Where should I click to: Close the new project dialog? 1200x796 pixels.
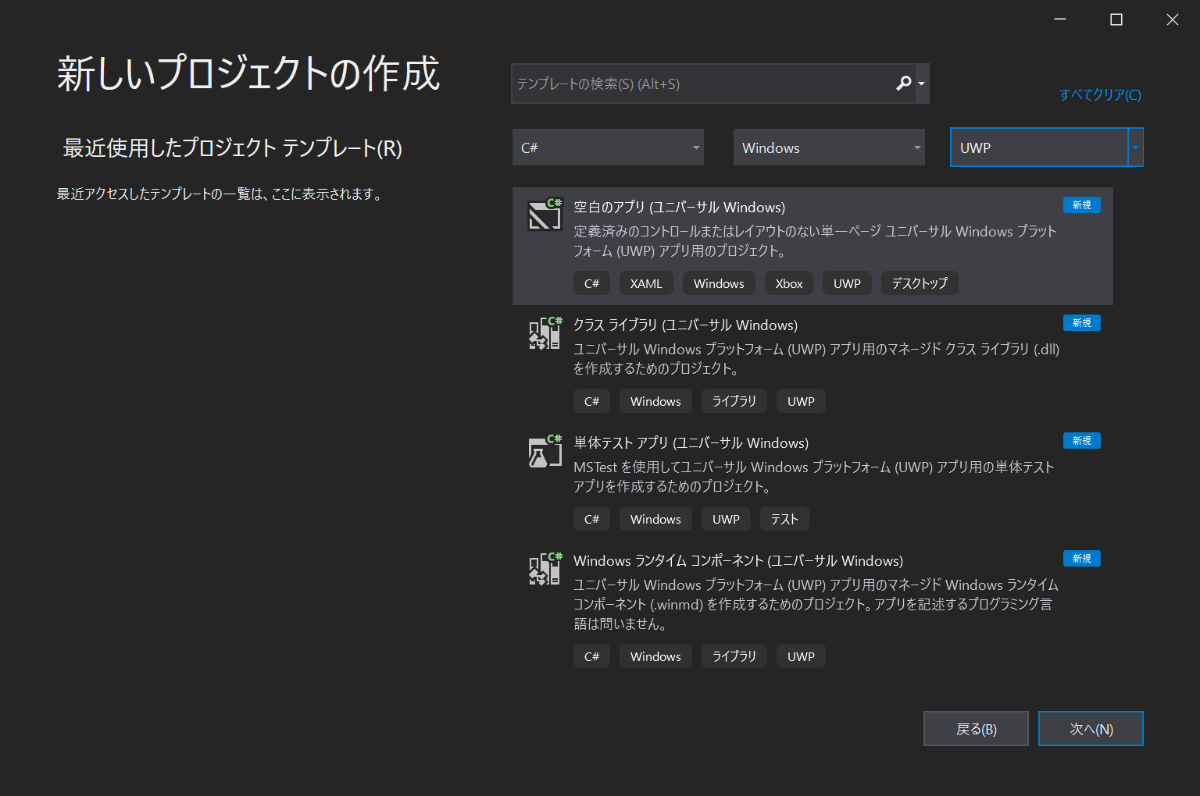(x=1172, y=19)
